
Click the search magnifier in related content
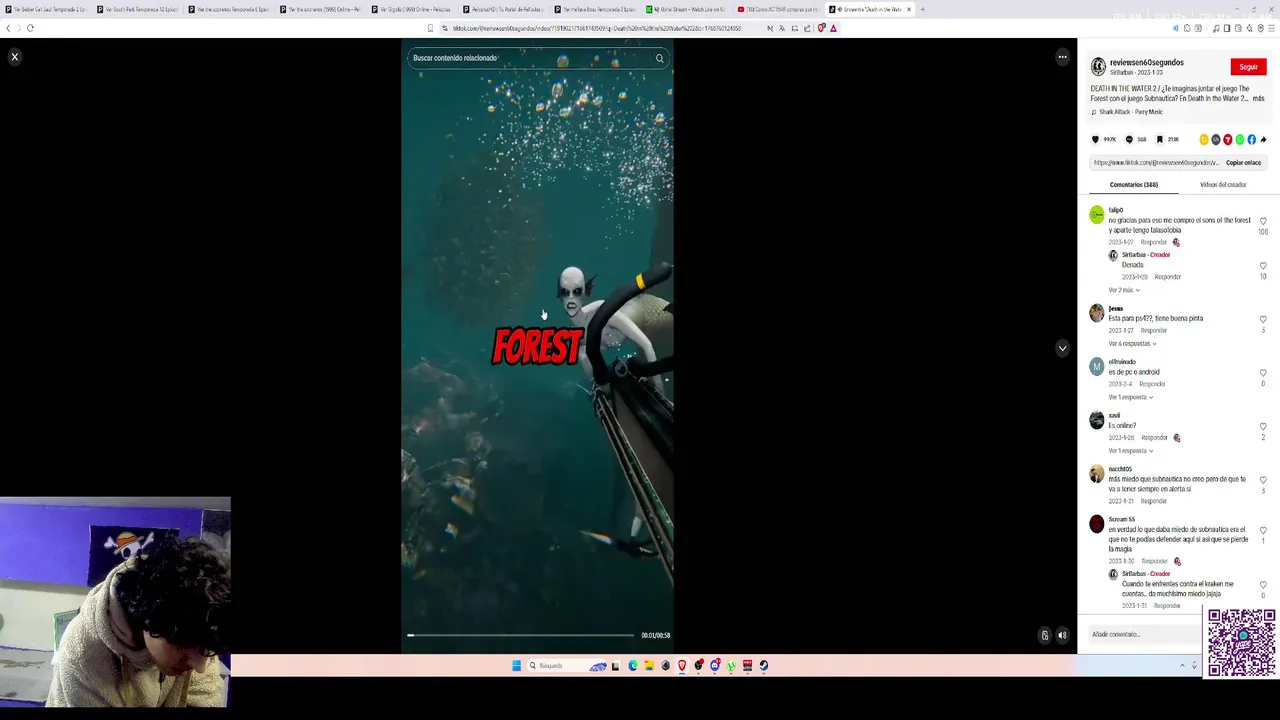659,58
